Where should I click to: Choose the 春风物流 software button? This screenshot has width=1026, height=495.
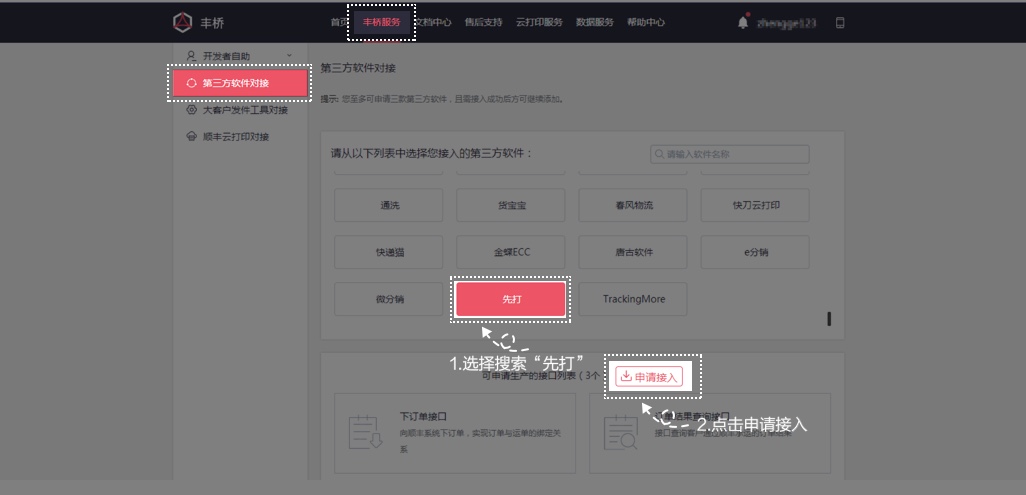tap(633, 206)
